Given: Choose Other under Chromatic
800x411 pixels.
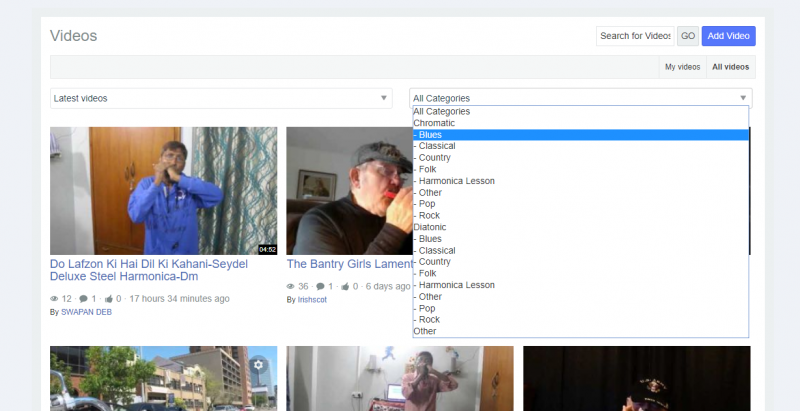Looking at the screenshot, I should click(x=581, y=193).
